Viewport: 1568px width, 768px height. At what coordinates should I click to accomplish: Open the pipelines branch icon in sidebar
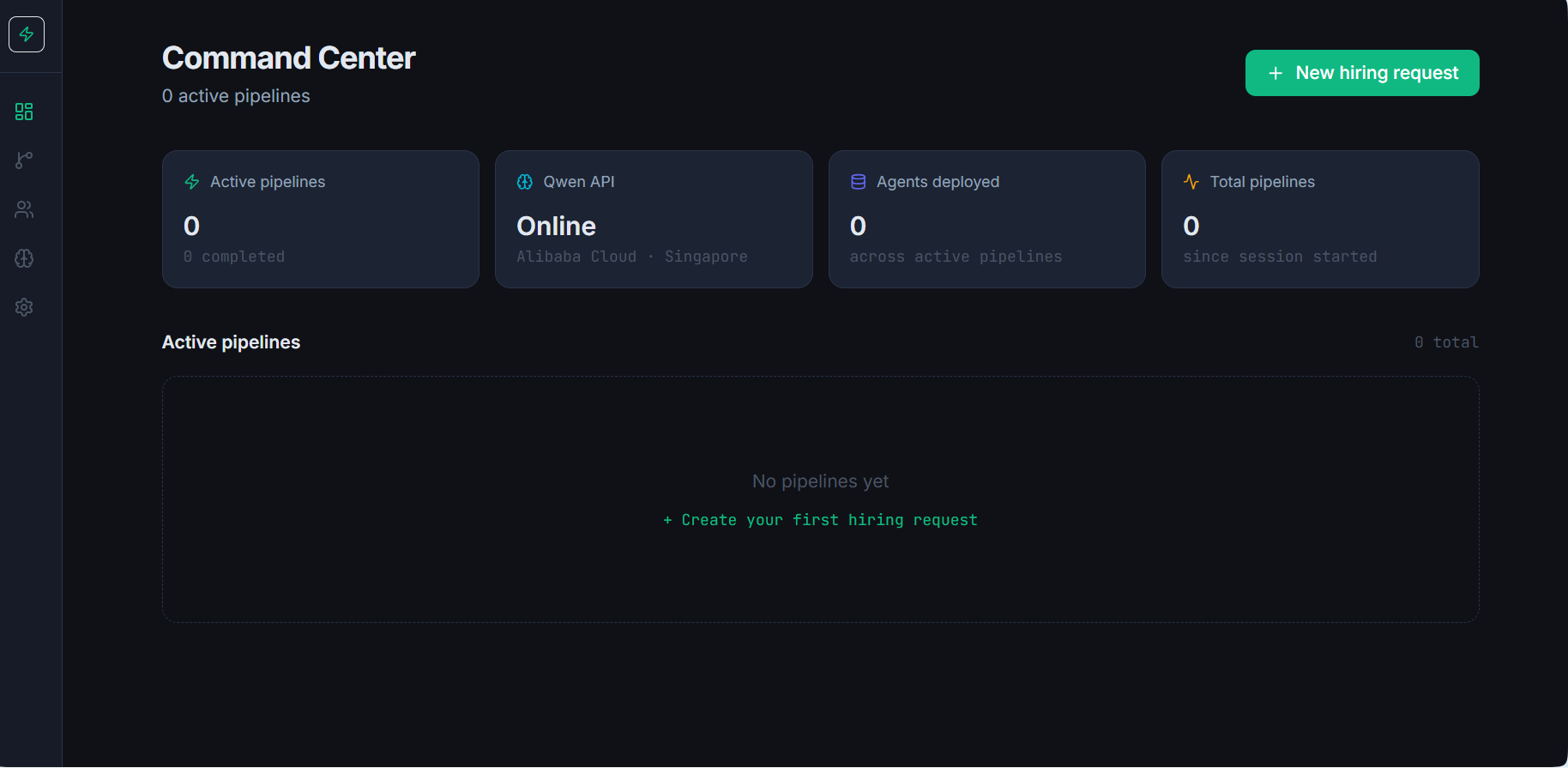(x=24, y=160)
